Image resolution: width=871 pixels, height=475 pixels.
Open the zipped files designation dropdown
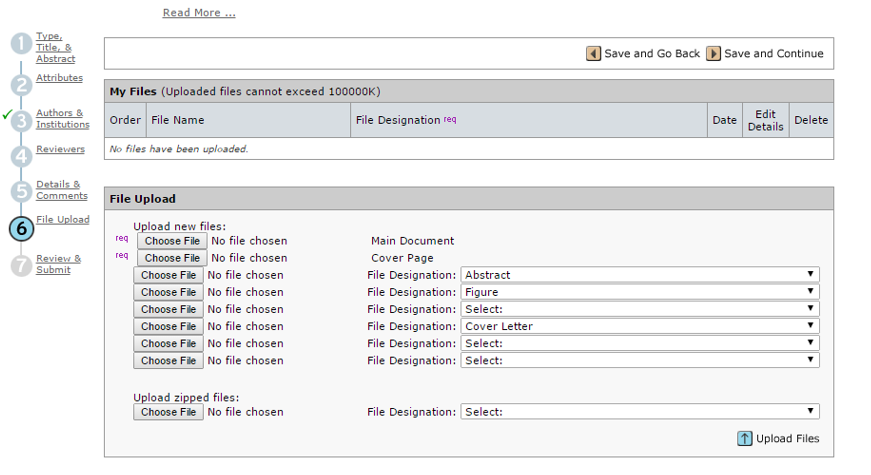pyautogui.click(x=640, y=412)
